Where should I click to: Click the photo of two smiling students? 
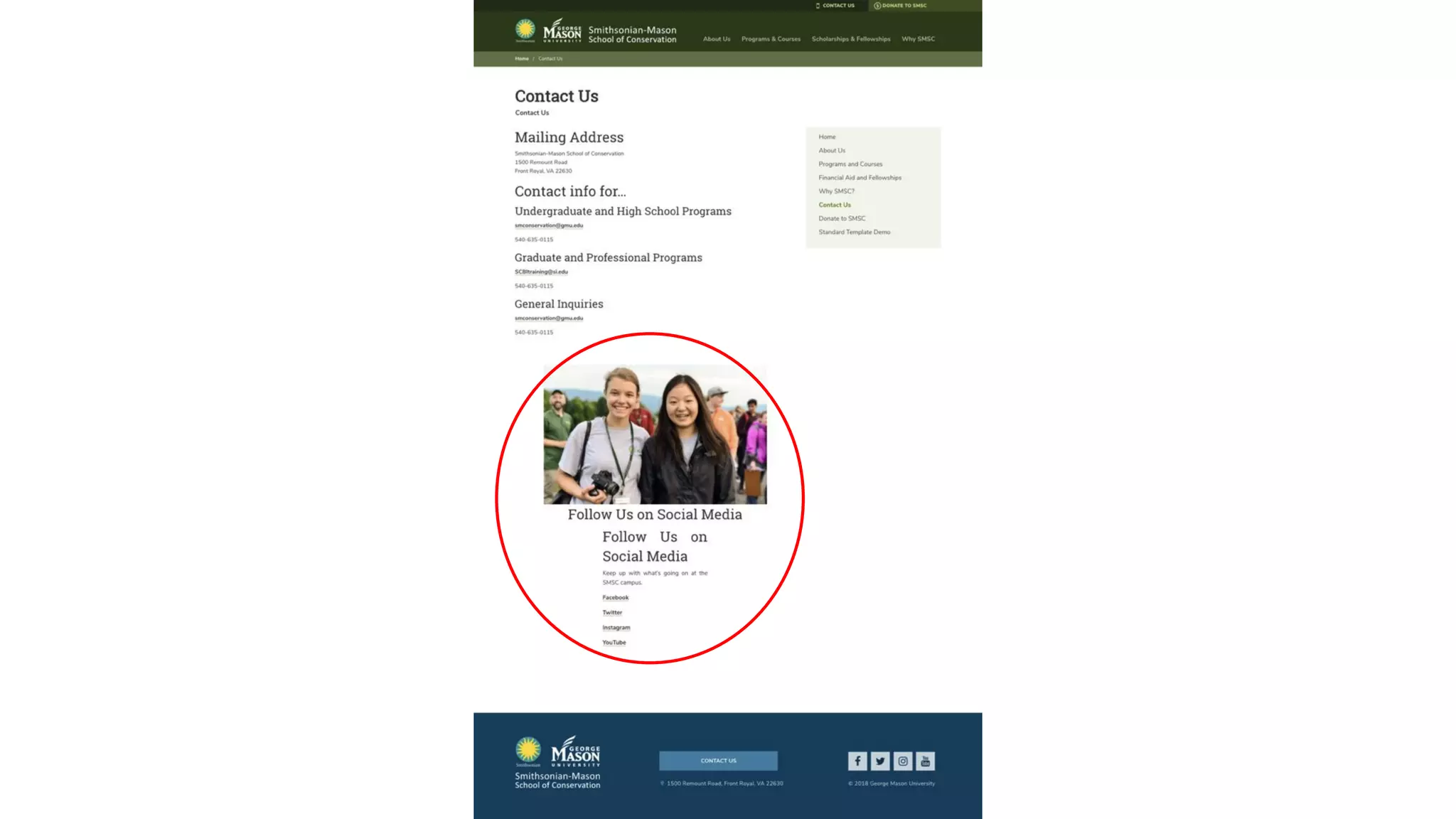tap(655, 434)
